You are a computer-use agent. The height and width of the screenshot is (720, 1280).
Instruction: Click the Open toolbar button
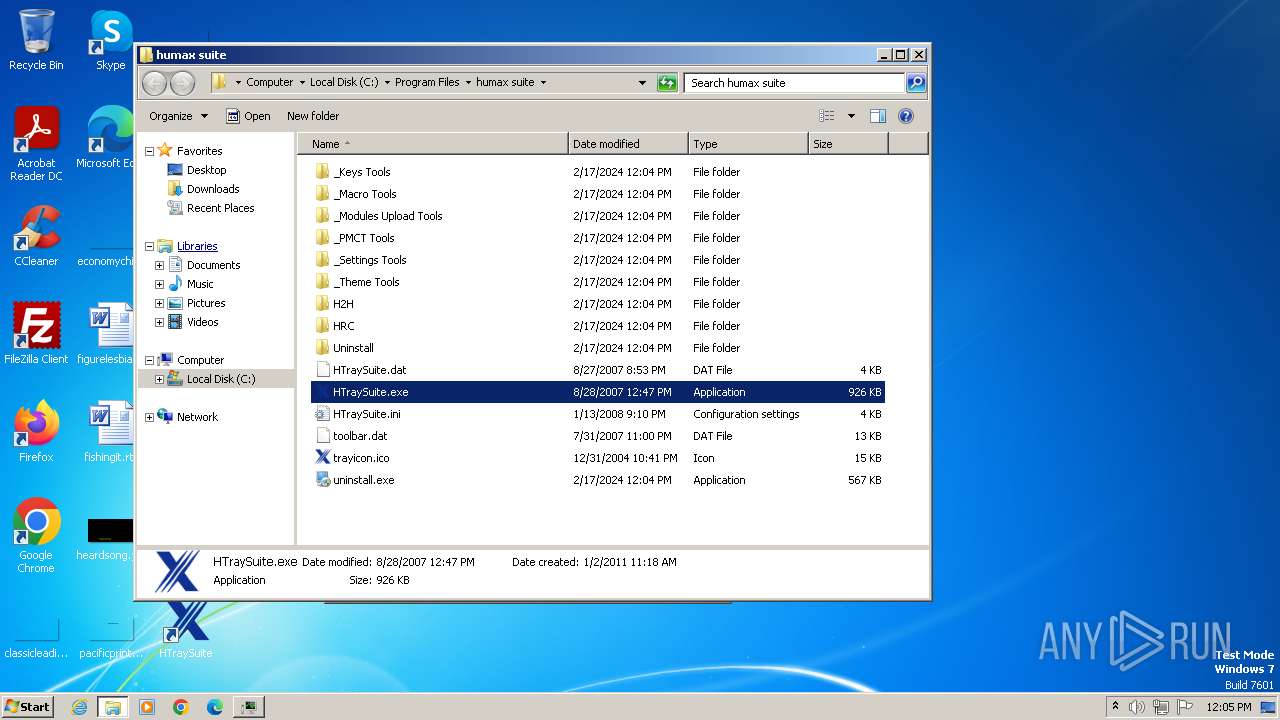click(x=248, y=116)
